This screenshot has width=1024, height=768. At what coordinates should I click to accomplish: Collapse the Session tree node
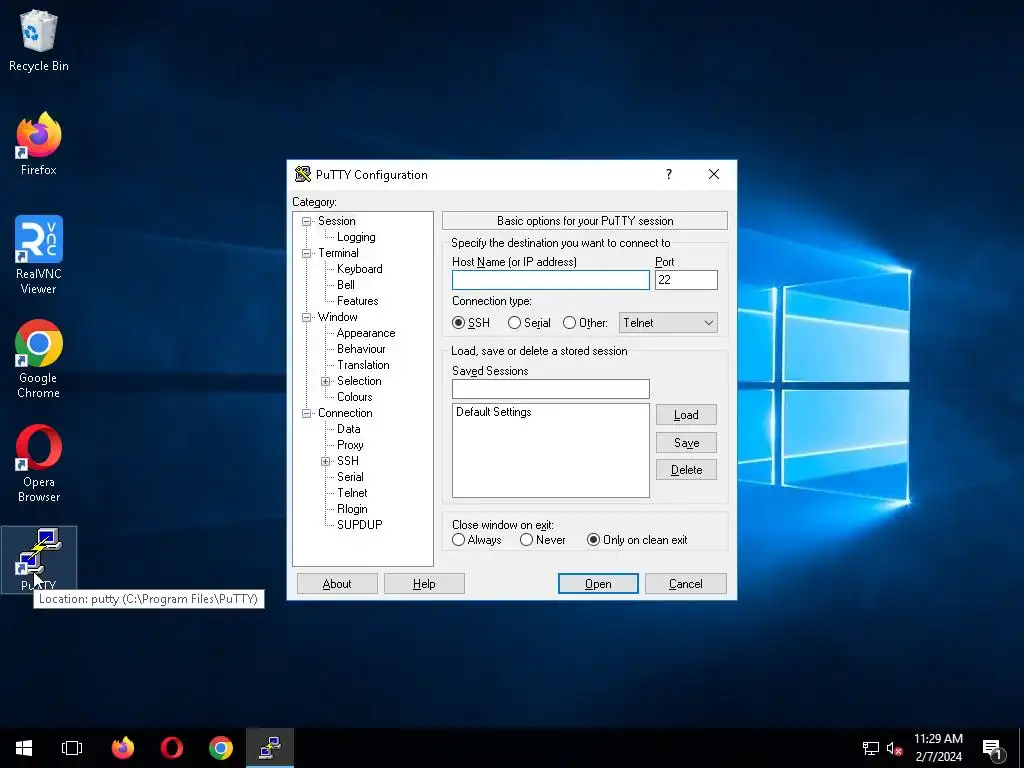[x=306, y=221]
